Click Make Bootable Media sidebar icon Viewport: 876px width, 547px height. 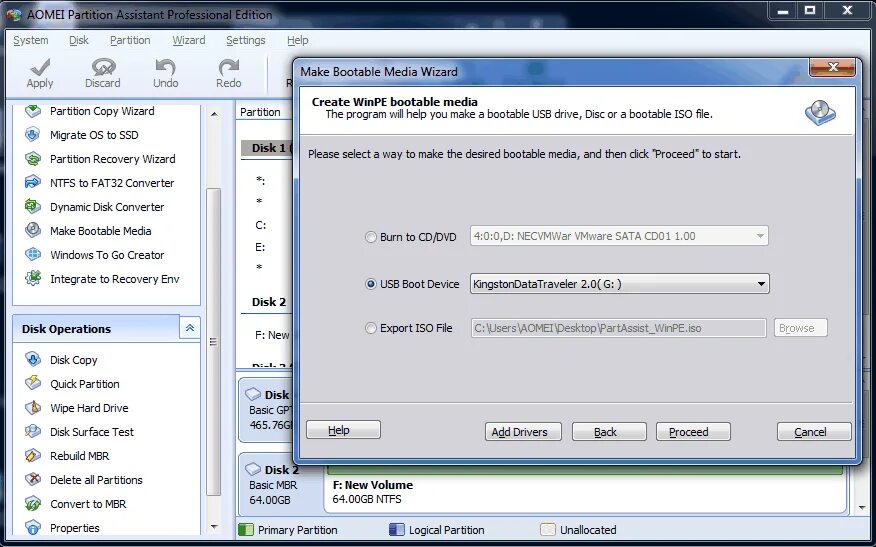click(x=33, y=230)
